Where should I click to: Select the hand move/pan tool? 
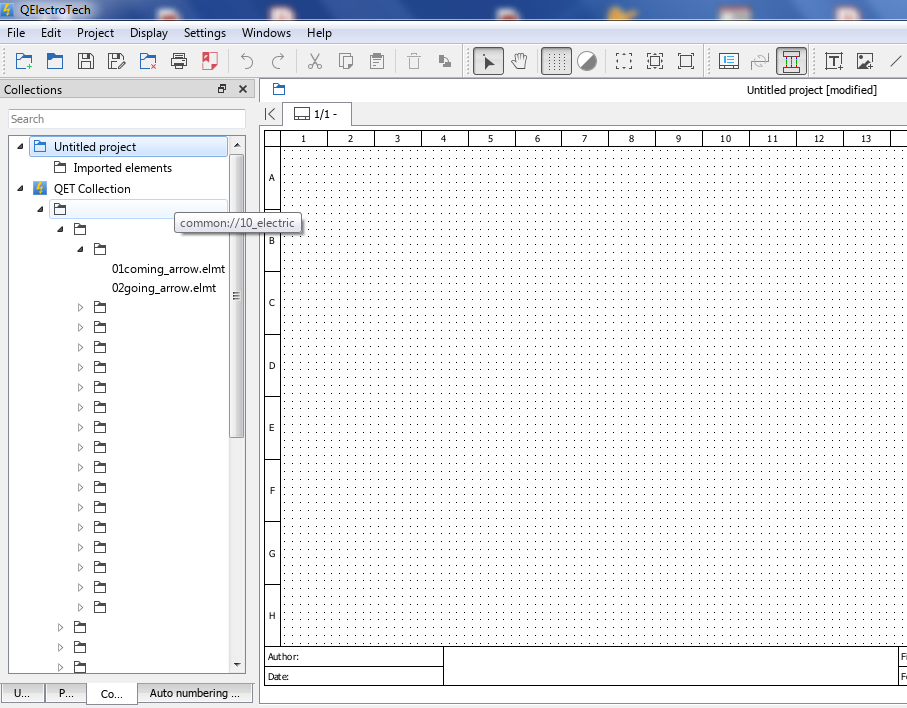[519, 61]
